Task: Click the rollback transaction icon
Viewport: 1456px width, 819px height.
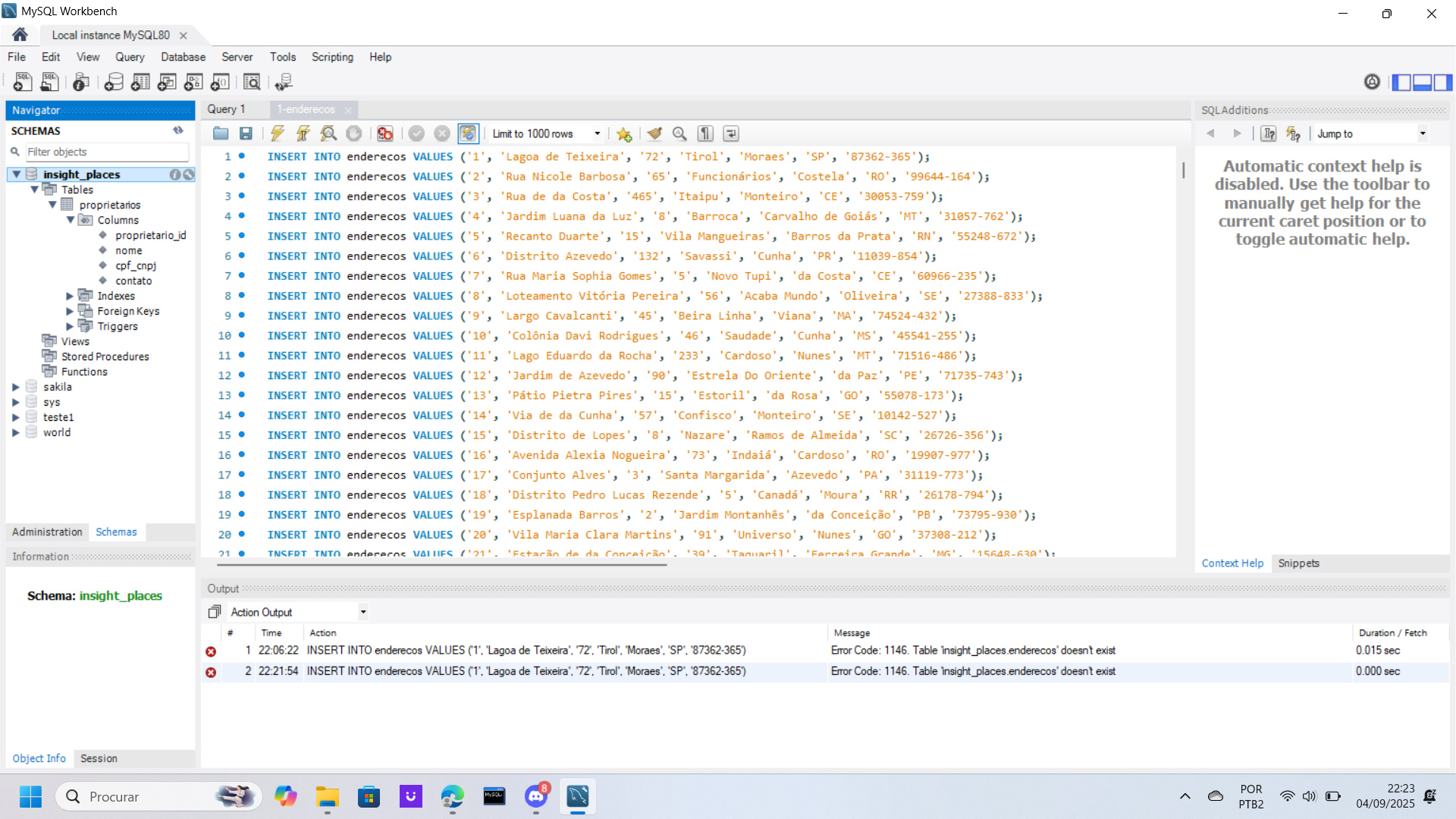Action: [x=442, y=133]
